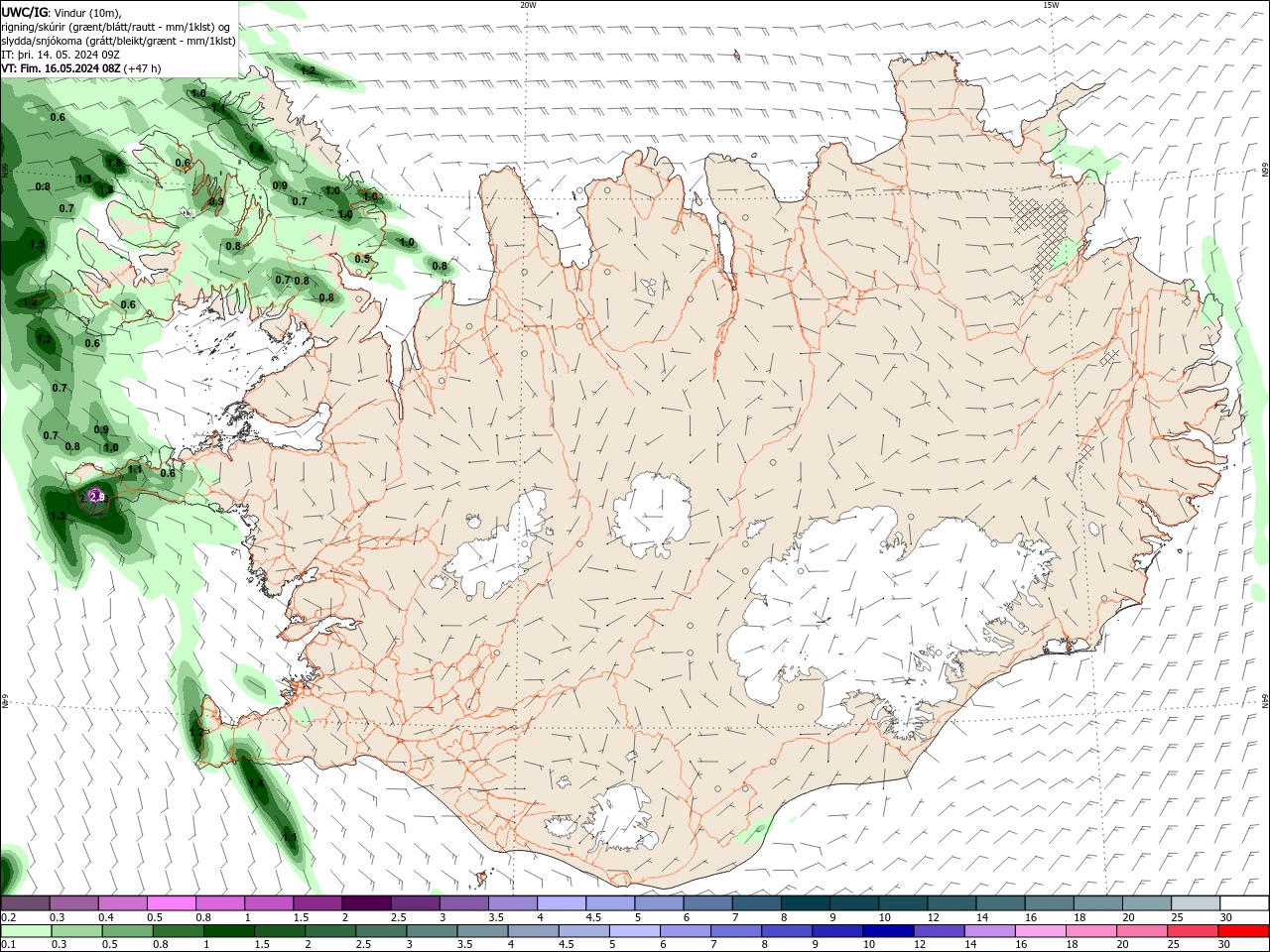Click the deep blue 10–12 rain legend swatch
This screenshot has height=952, width=1270.
click(888, 931)
